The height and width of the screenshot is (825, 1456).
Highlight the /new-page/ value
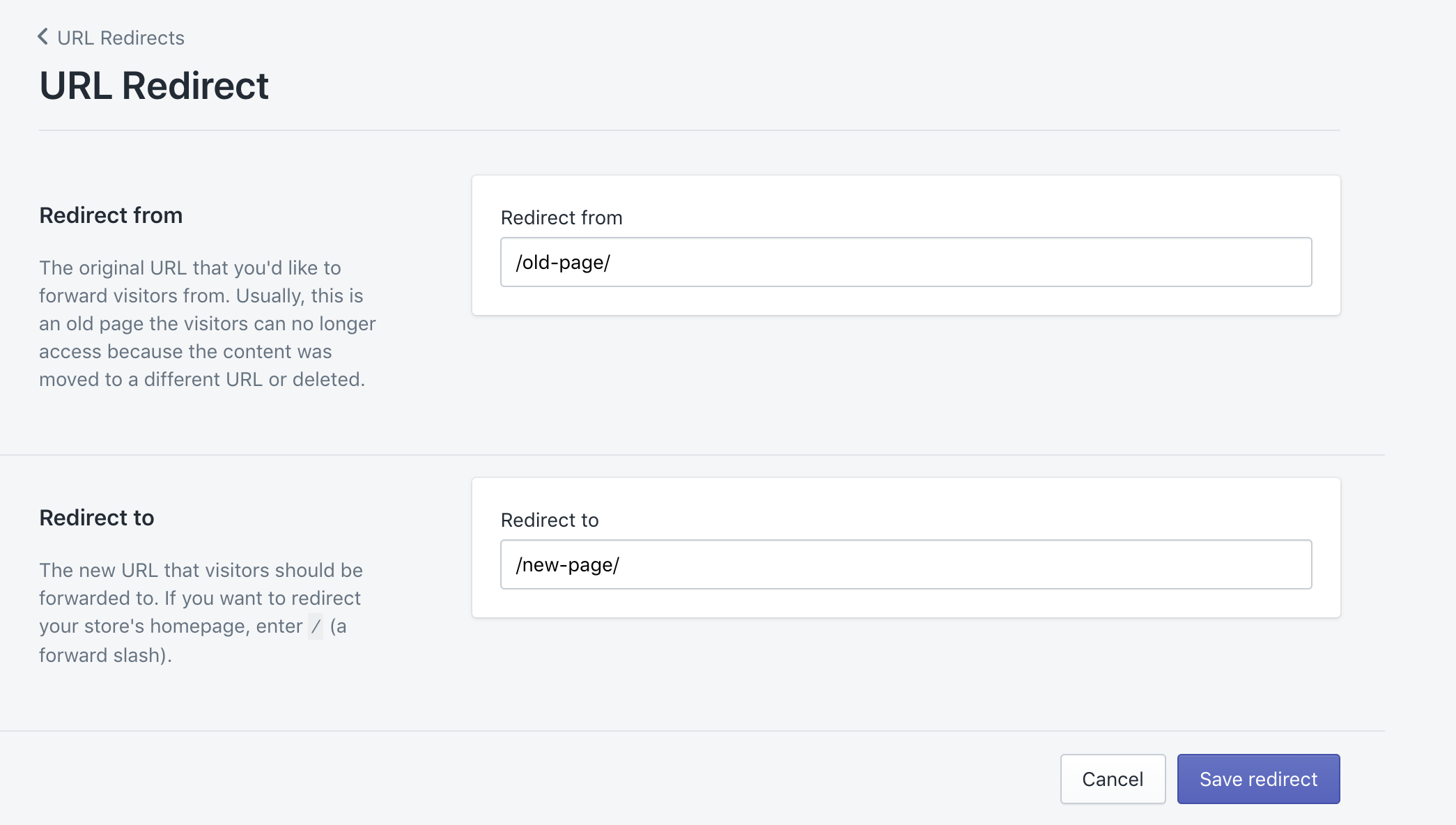pyautogui.click(x=567, y=564)
